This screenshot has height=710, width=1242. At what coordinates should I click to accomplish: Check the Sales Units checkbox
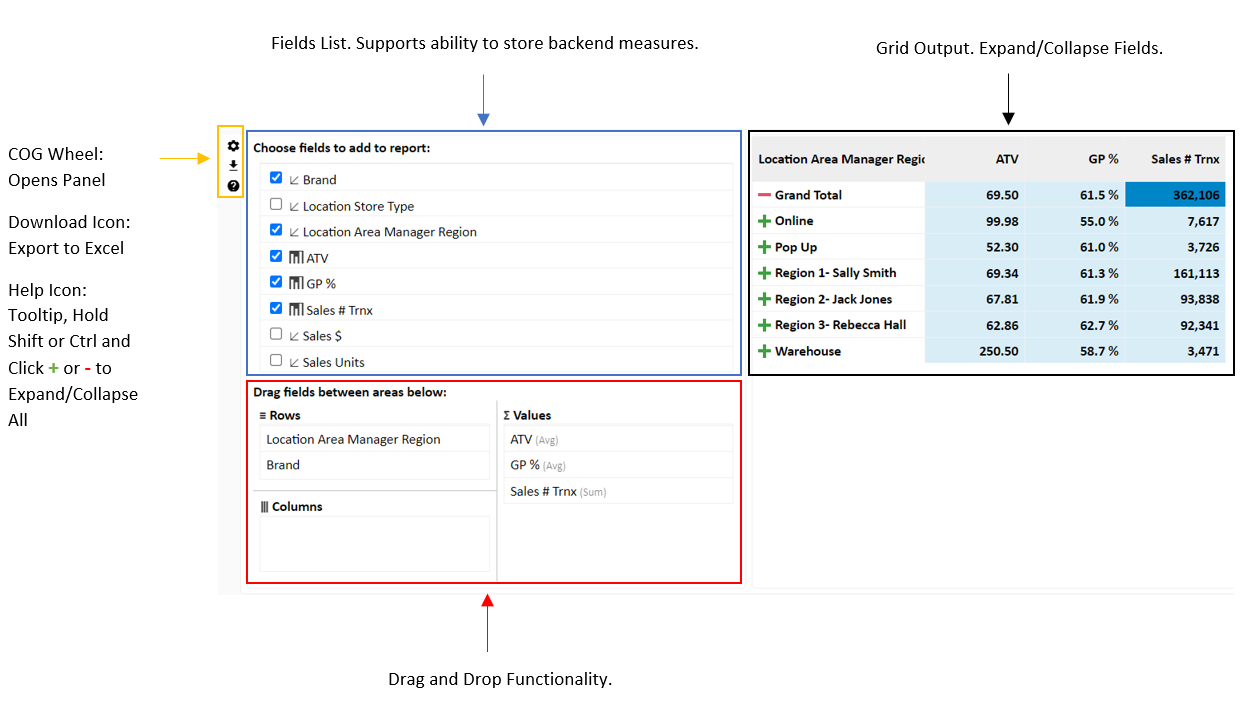click(x=276, y=360)
